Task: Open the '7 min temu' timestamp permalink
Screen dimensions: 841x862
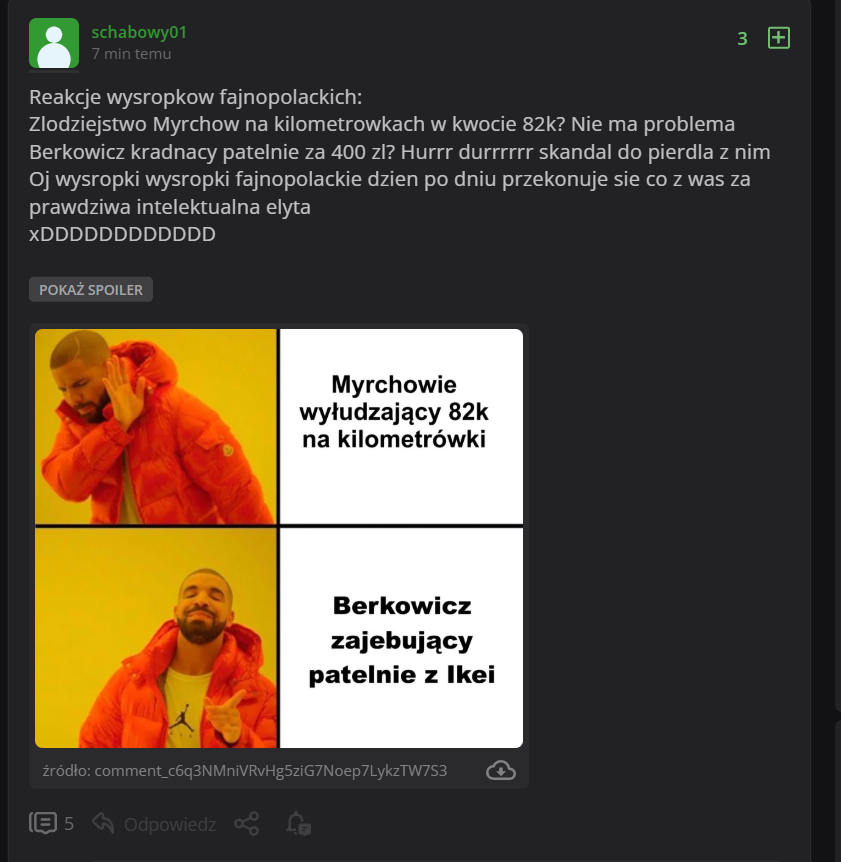Action: [x=131, y=54]
